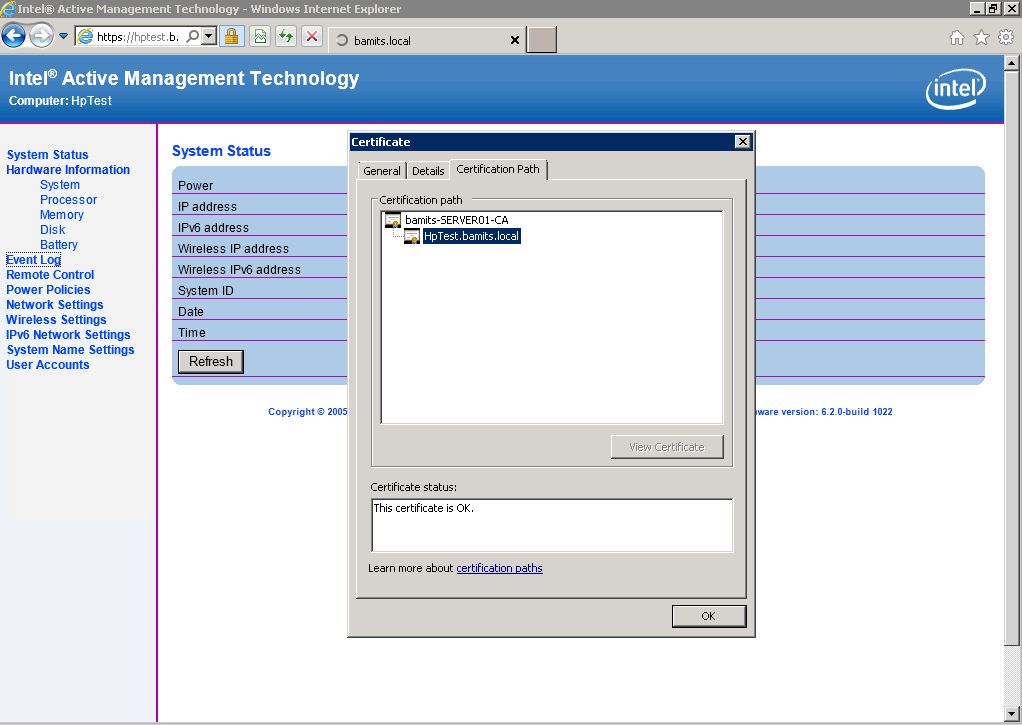This screenshot has width=1022, height=725.
Task: Open the browser Home page icon
Action: click(x=957, y=37)
